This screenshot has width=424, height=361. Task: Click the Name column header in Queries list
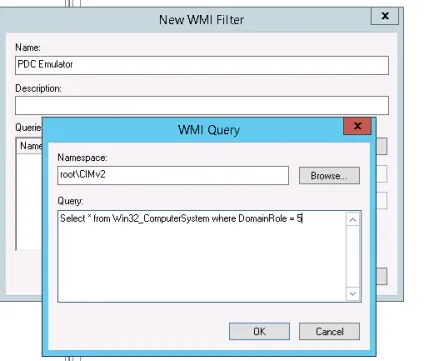30,146
